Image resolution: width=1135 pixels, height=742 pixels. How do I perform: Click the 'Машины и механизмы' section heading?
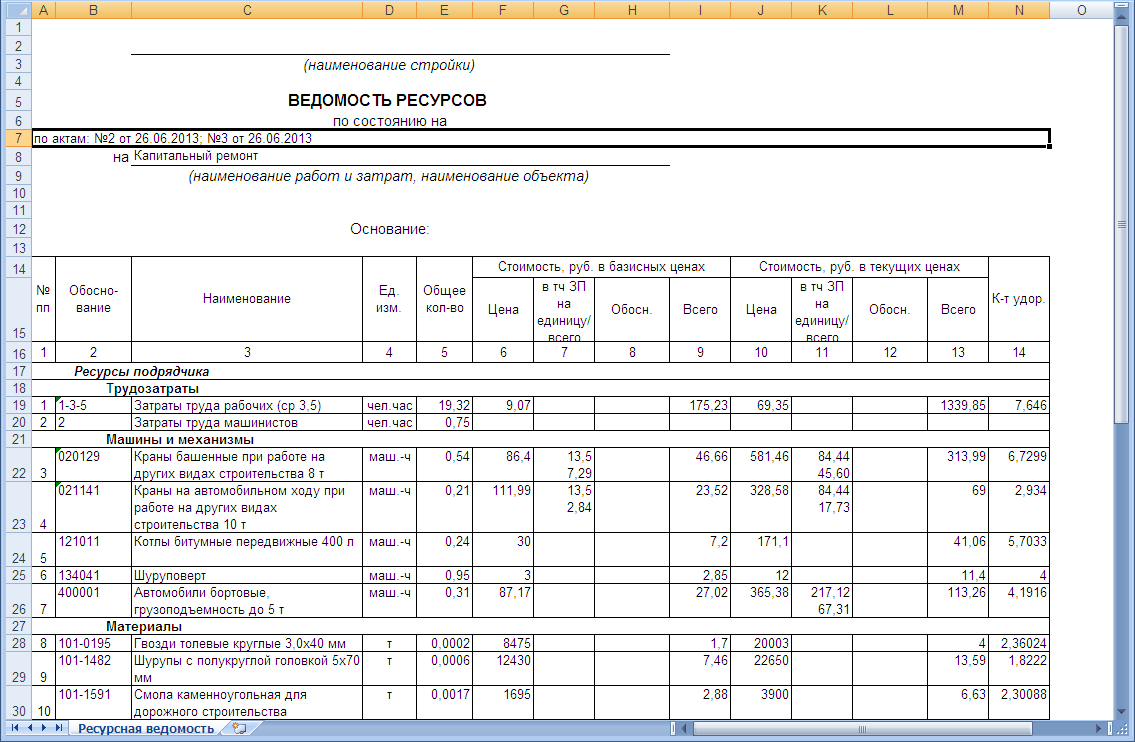click(x=180, y=439)
